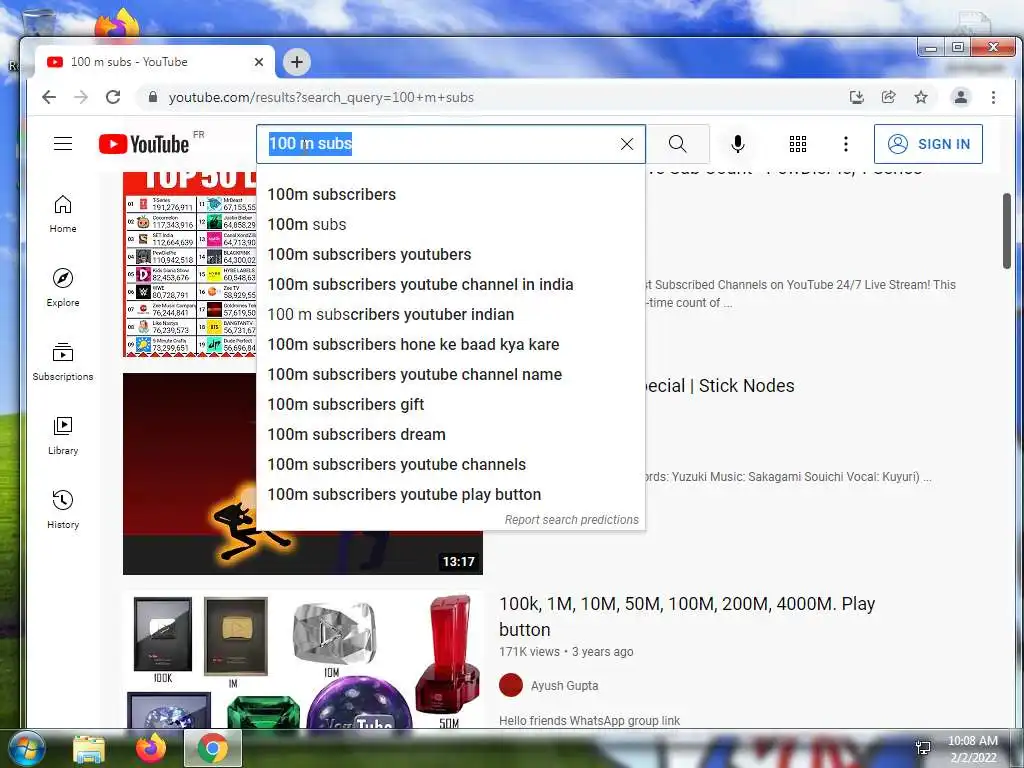Open YouTube settings three-dot menu
This screenshot has height=768, width=1024.
click(846, 144)
